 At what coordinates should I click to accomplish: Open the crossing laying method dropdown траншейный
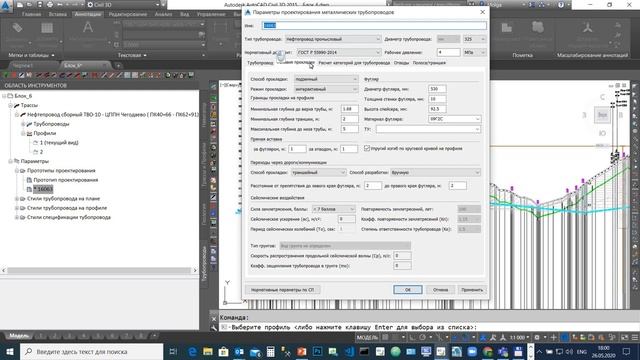(x=318, y=173)
